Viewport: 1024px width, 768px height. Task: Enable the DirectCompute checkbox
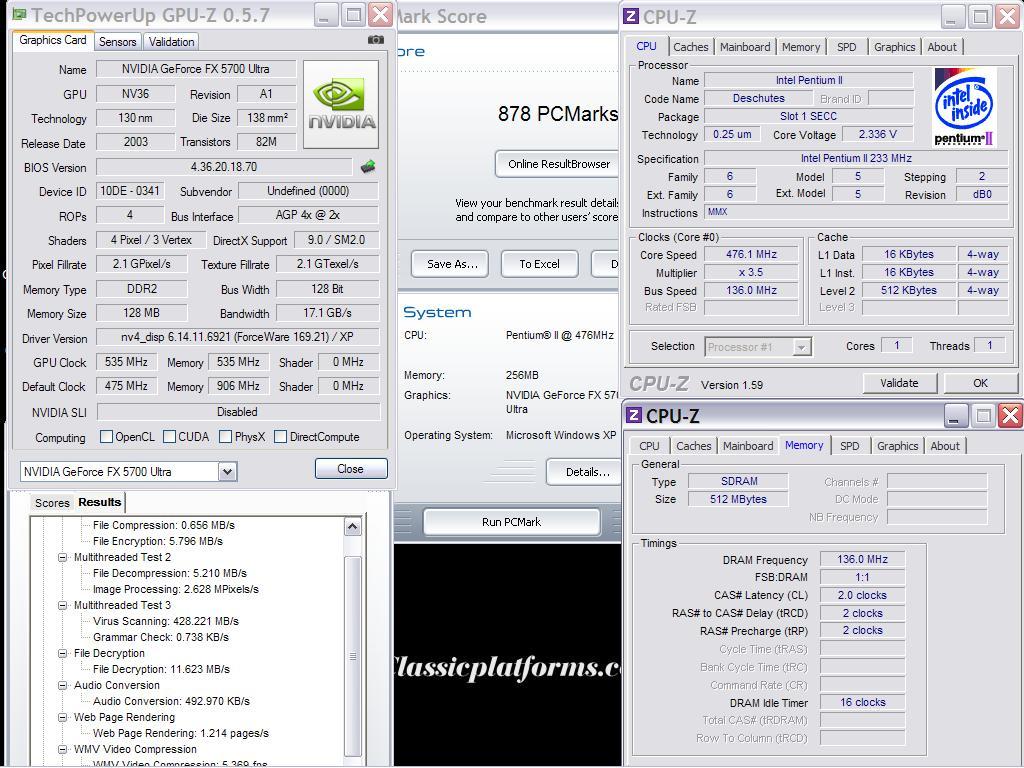pyautogui.click(x=280, y=437)
